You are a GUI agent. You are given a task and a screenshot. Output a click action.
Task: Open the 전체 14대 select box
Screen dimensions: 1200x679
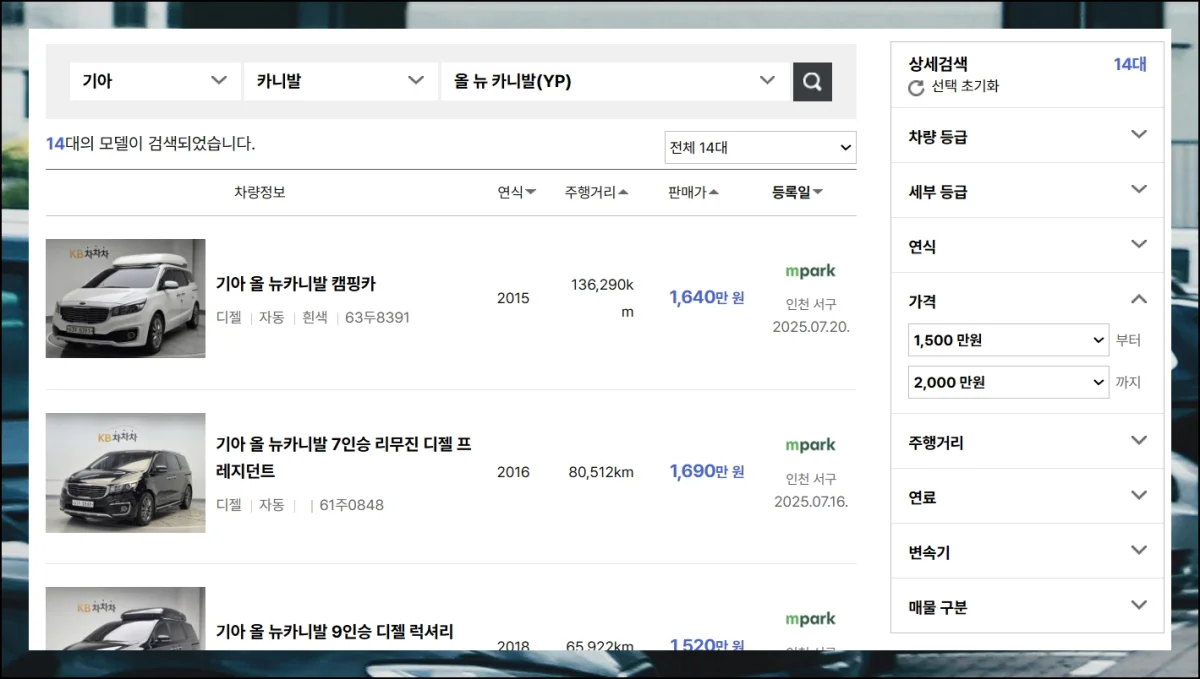click(760, 147)
